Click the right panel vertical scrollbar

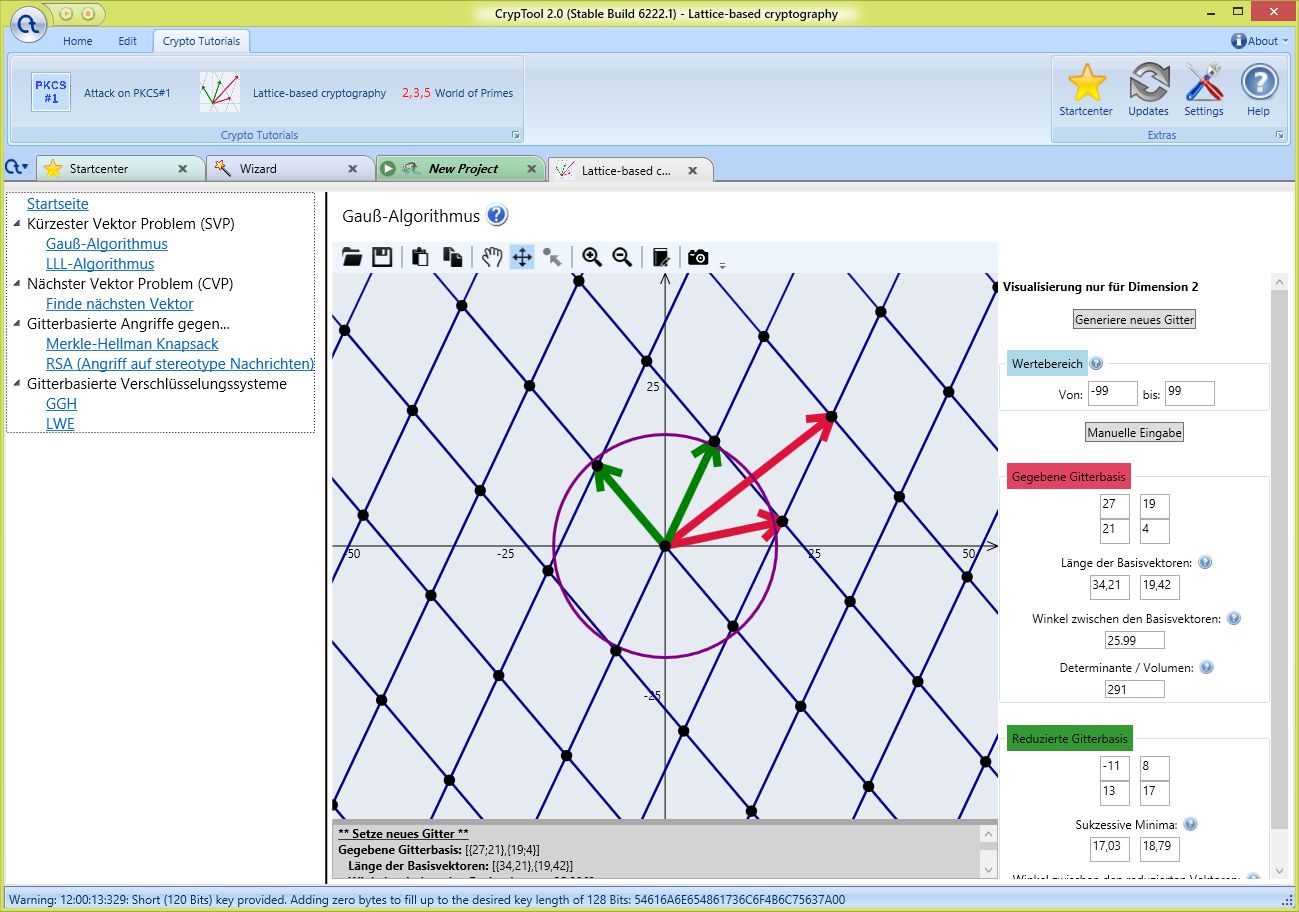pos(1279,560)
